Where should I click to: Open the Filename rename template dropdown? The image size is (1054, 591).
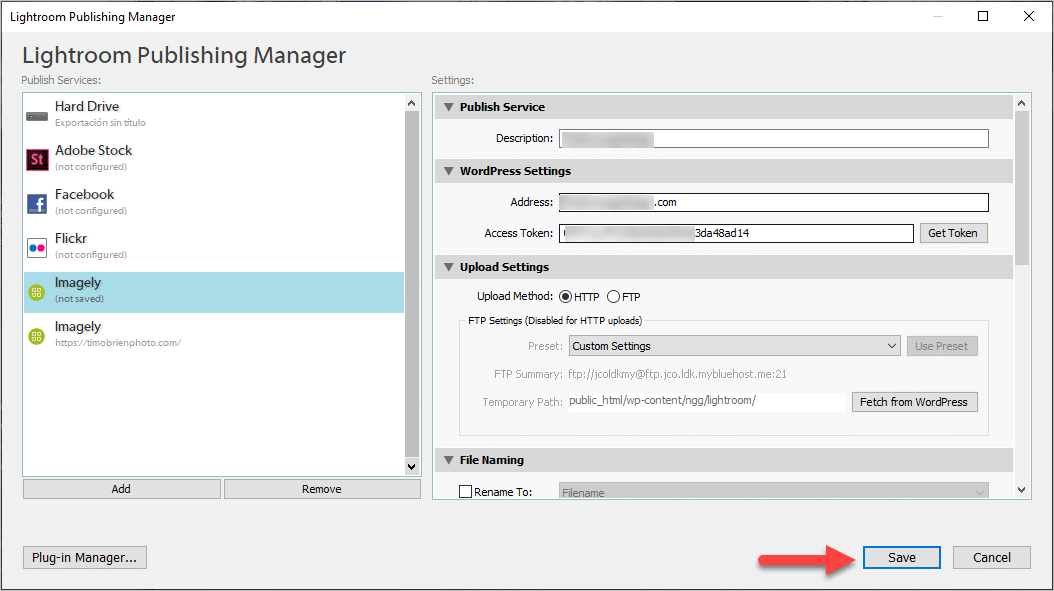coord(774,492)
